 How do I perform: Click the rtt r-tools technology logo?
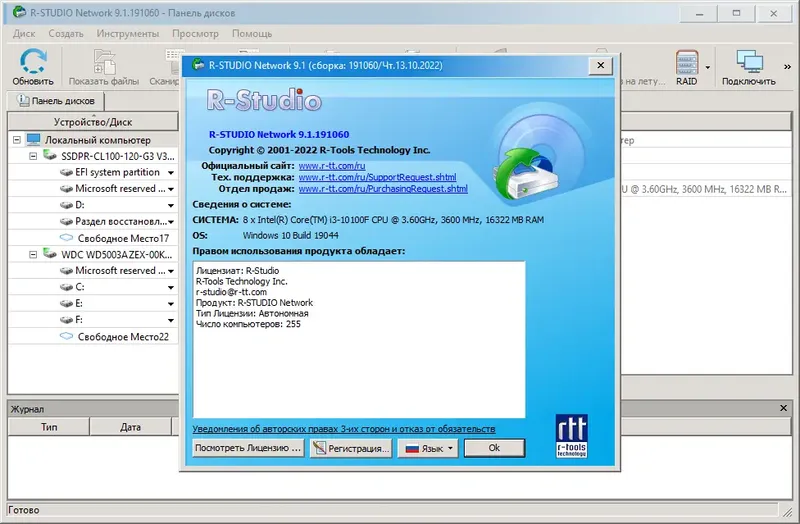pyautogui.click(x=571, y=436)
